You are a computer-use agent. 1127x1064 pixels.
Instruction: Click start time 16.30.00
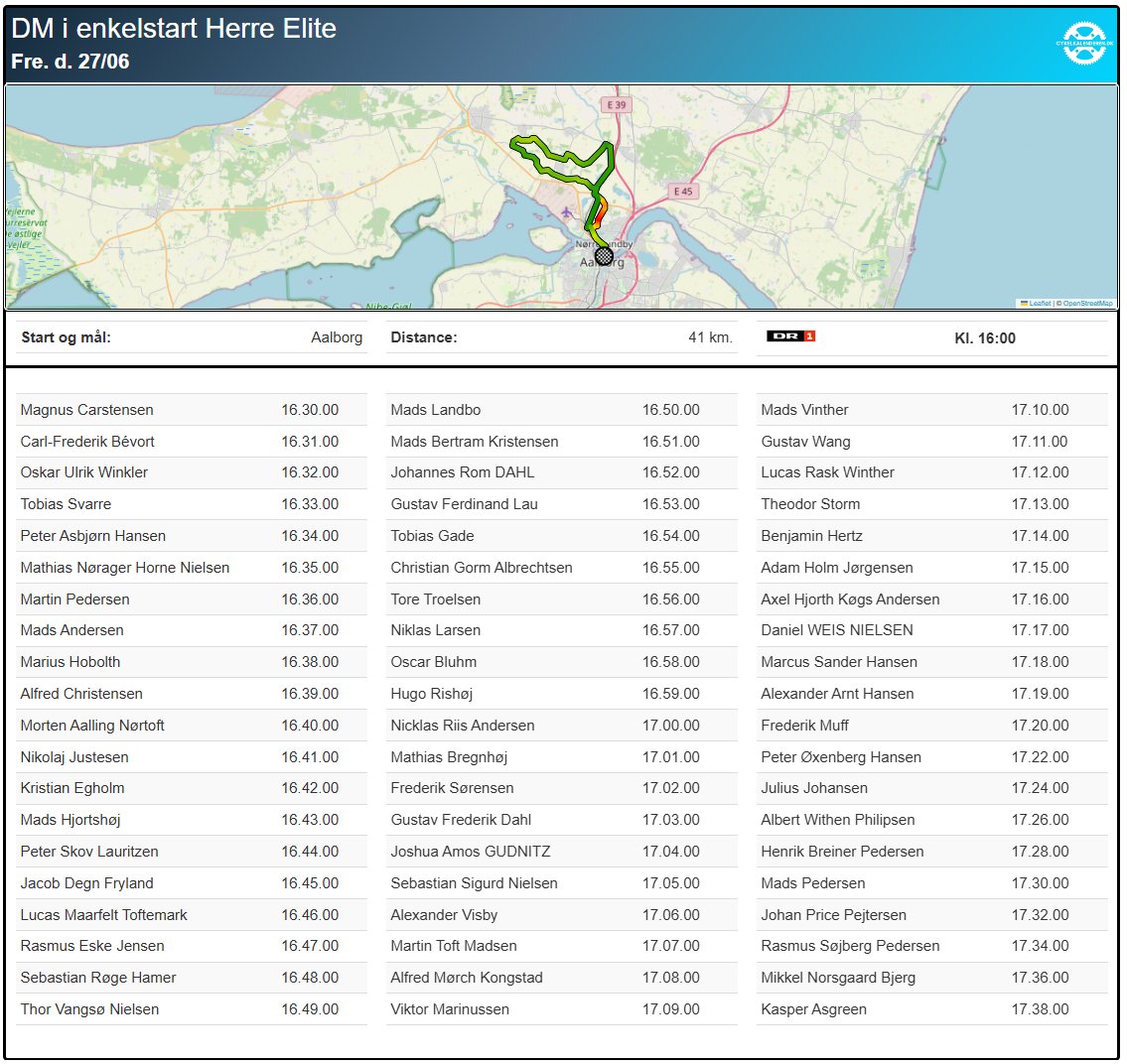[310, 410]
